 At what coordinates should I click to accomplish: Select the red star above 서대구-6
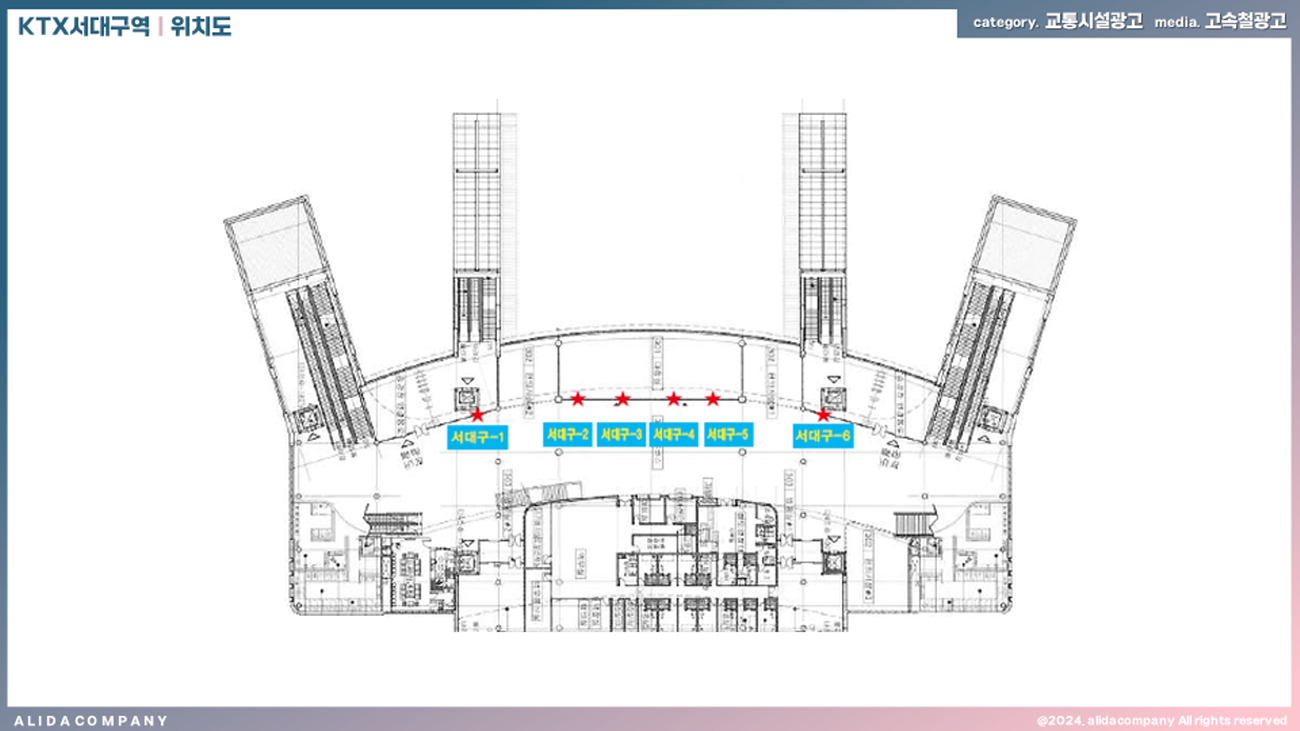point(823,414)
